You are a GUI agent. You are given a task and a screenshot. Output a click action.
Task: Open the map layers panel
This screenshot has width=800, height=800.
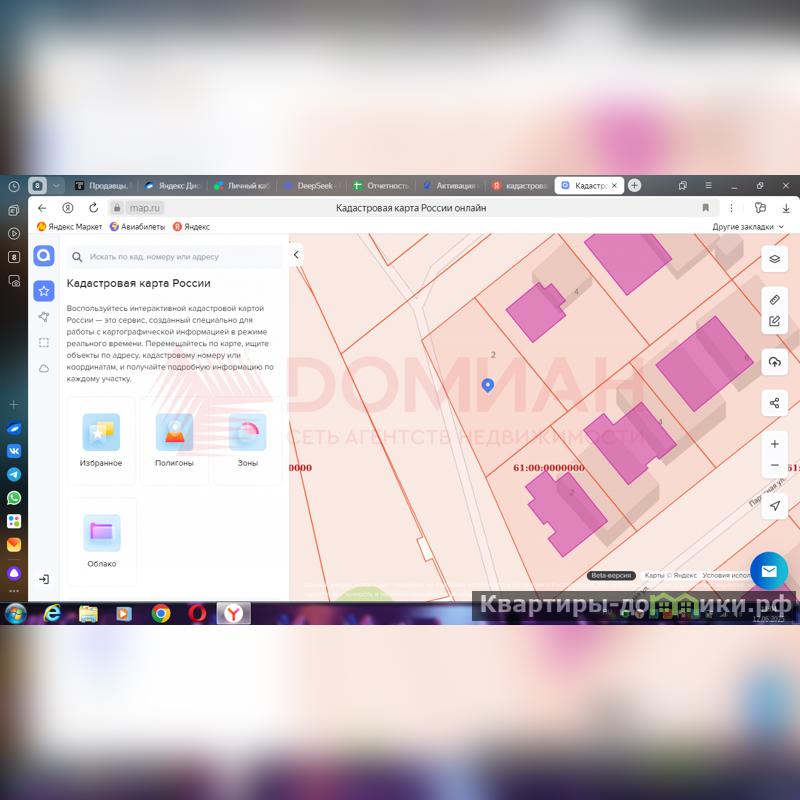pyautogui.click(x=774, y=259)
